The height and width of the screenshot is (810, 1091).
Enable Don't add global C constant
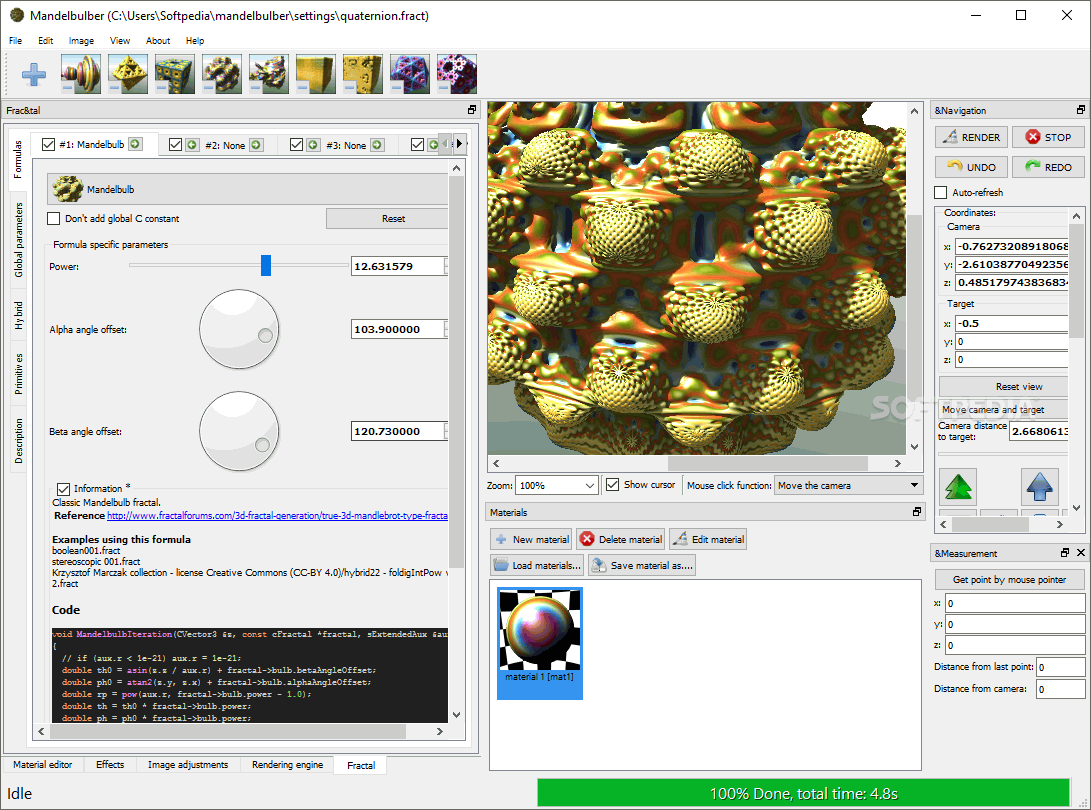(x=54, y=219)
